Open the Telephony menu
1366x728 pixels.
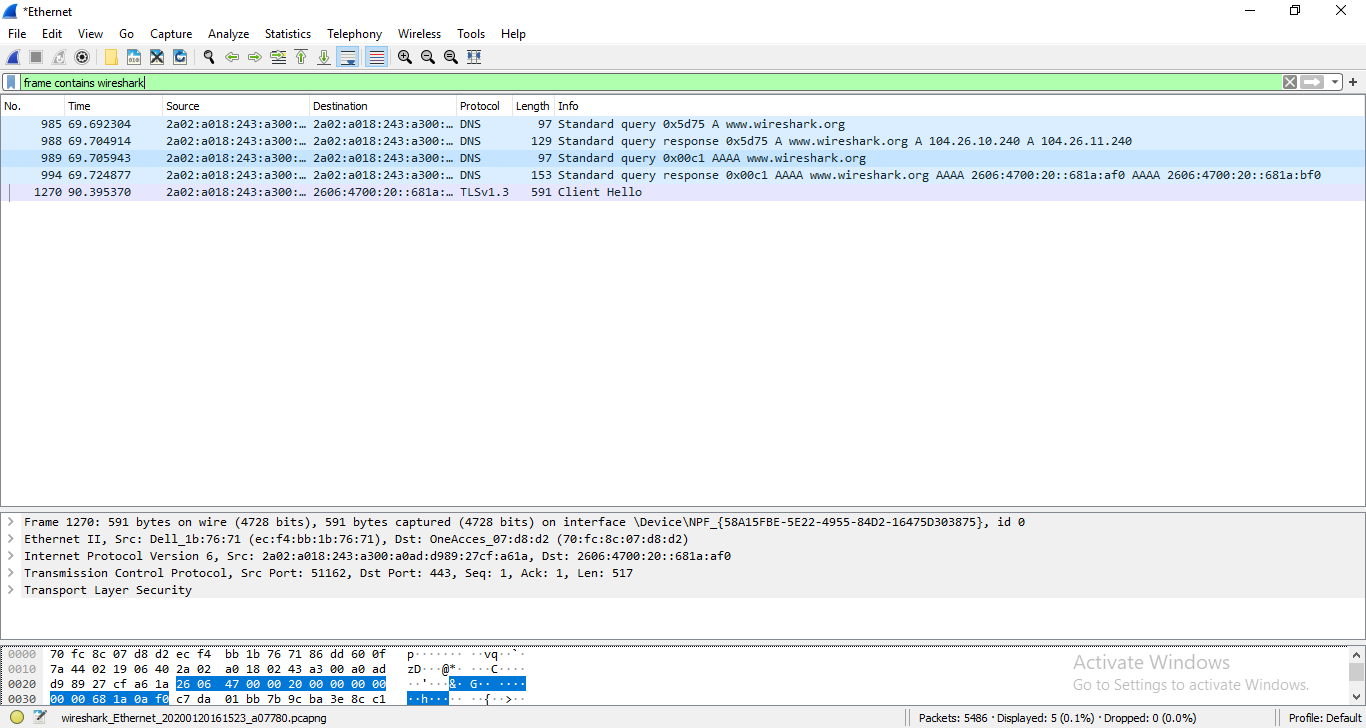(354, 34)
